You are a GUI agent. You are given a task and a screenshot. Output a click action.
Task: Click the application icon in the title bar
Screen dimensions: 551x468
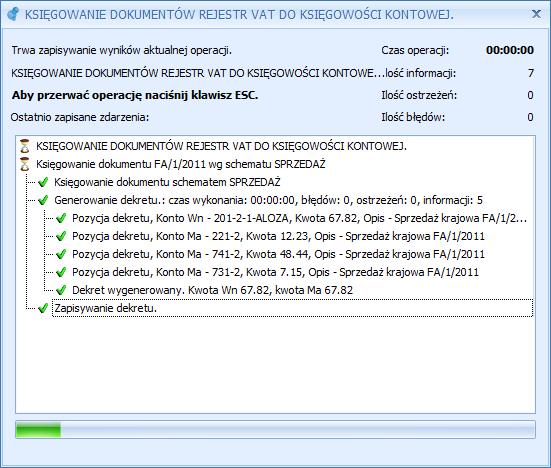(13, 14)
